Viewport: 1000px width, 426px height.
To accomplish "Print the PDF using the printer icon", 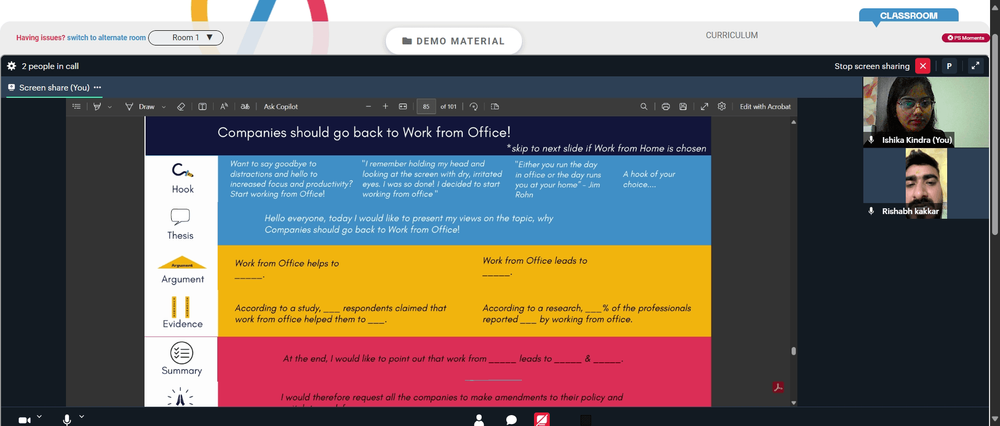I will tap(665, 106).
